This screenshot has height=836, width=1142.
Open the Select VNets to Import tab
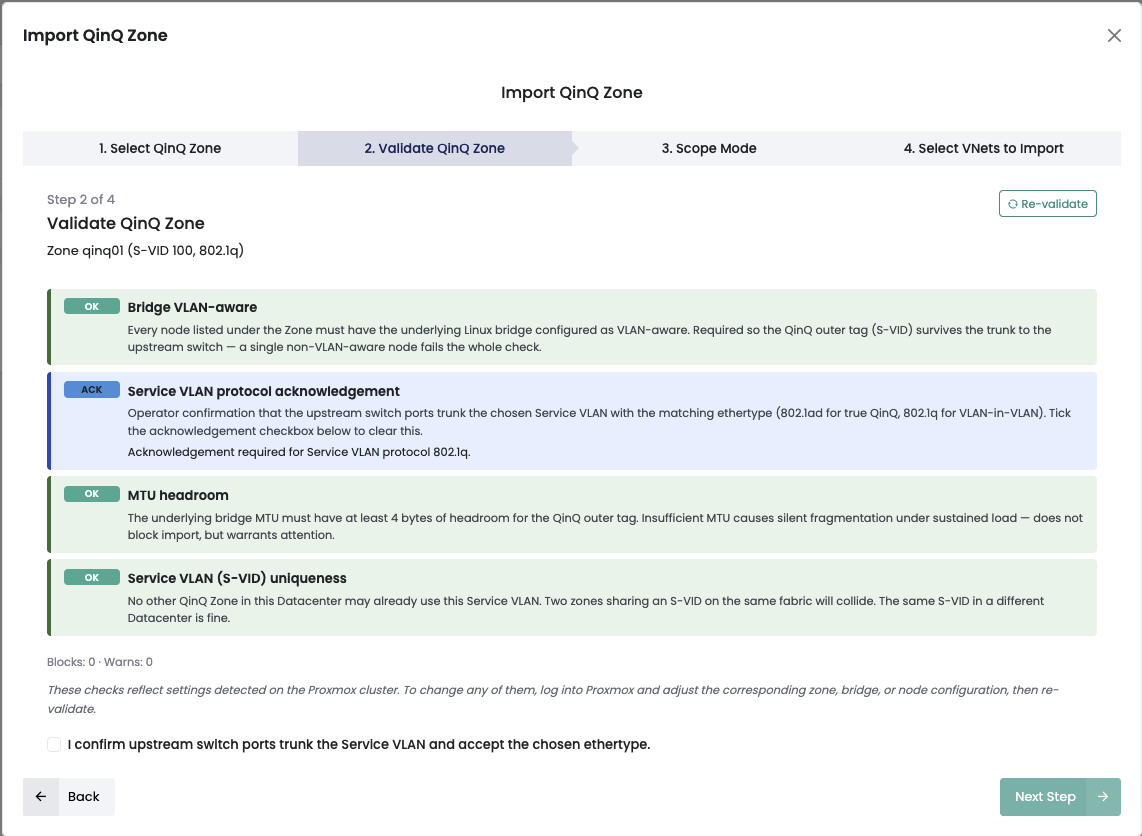tap(983, 149)
